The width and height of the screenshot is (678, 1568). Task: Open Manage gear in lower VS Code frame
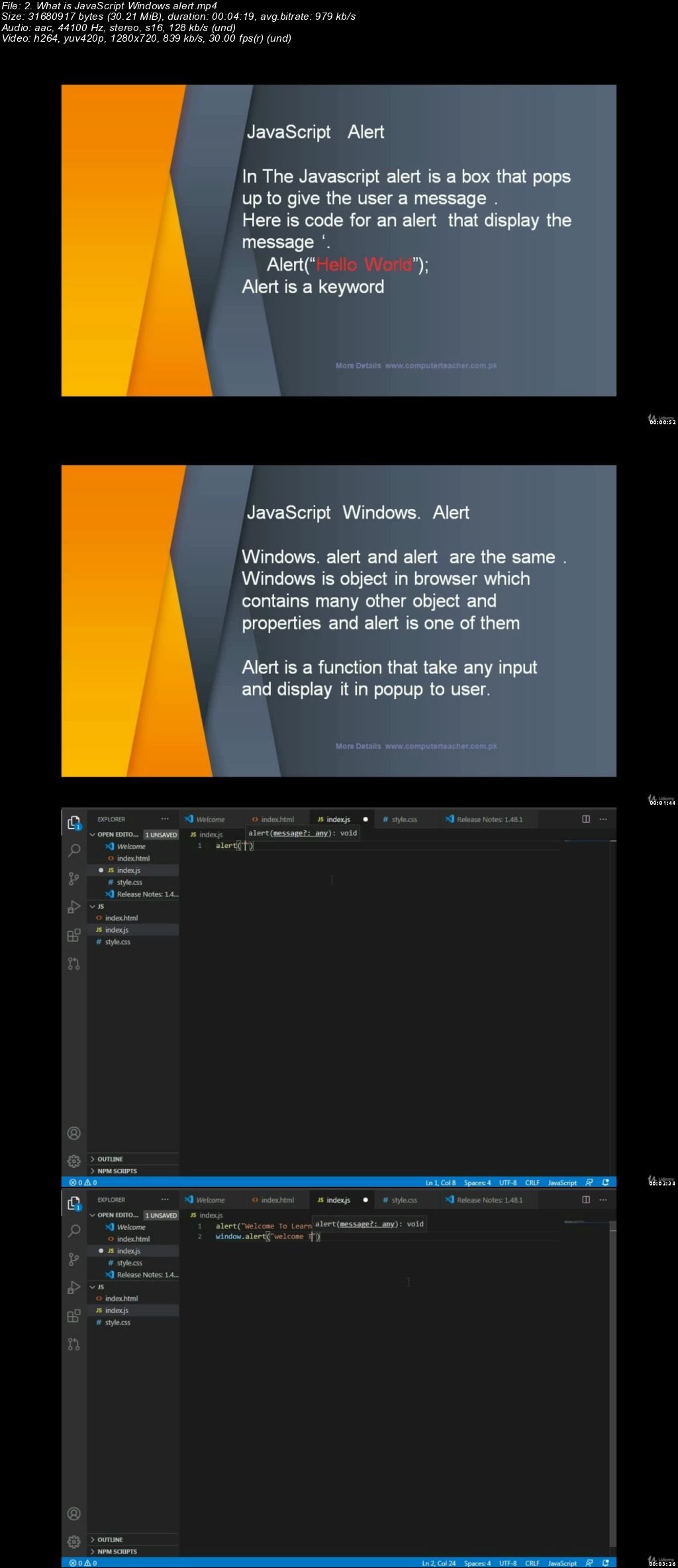pyautogui.click(x=74, y=1542)
